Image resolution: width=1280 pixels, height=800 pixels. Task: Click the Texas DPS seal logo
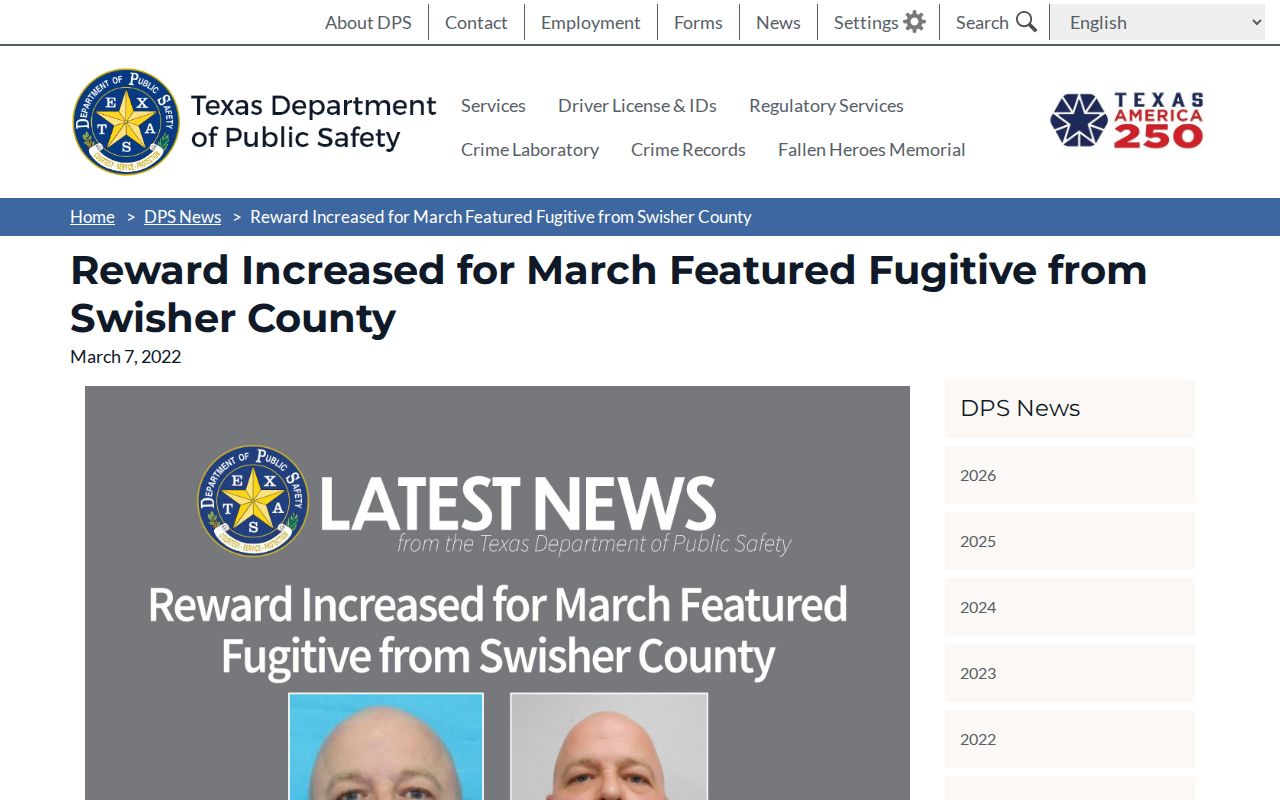coord(127,122)
